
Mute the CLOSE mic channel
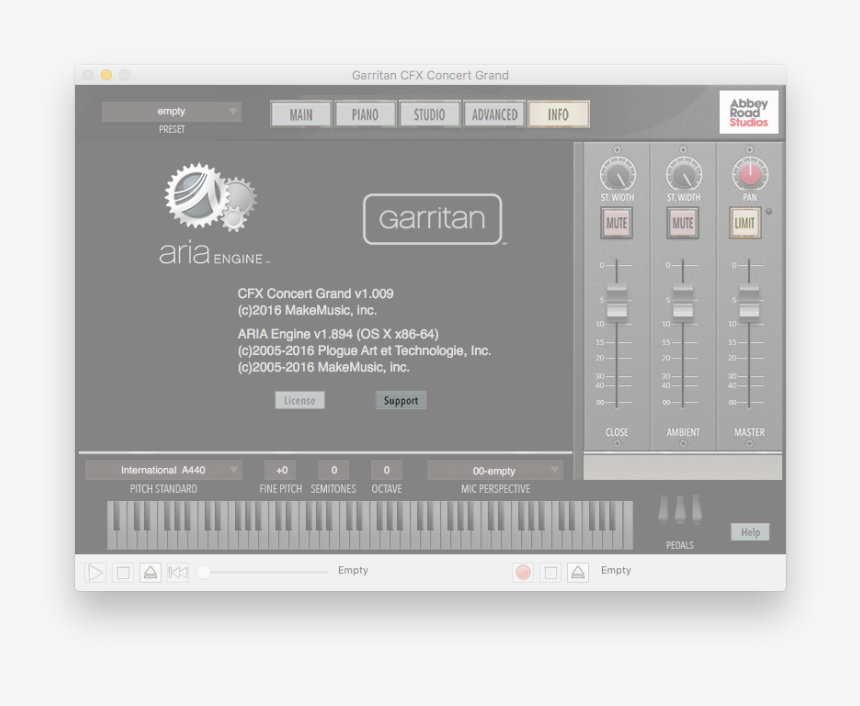click(617, 223)
